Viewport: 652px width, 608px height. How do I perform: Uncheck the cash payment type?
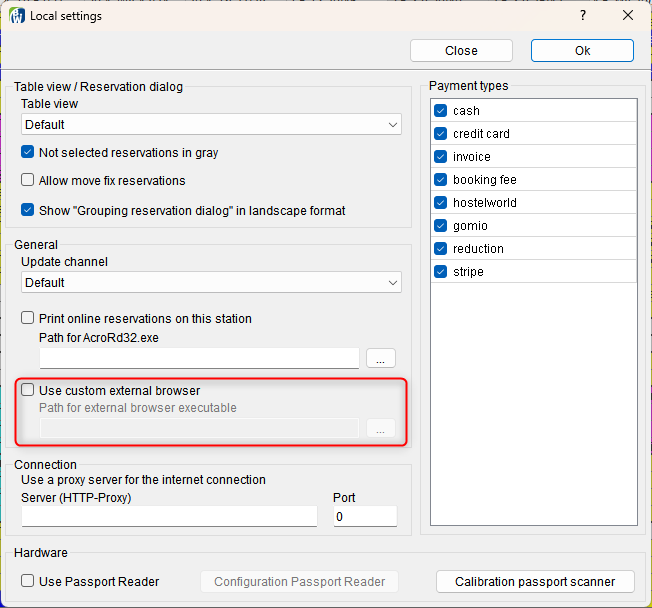pyautogui.click(x=441, y=111)
